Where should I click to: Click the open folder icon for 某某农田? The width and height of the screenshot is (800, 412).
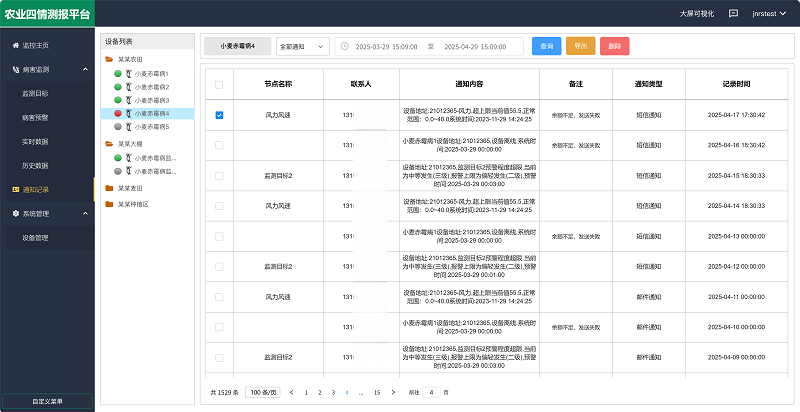tap(109, 61)
